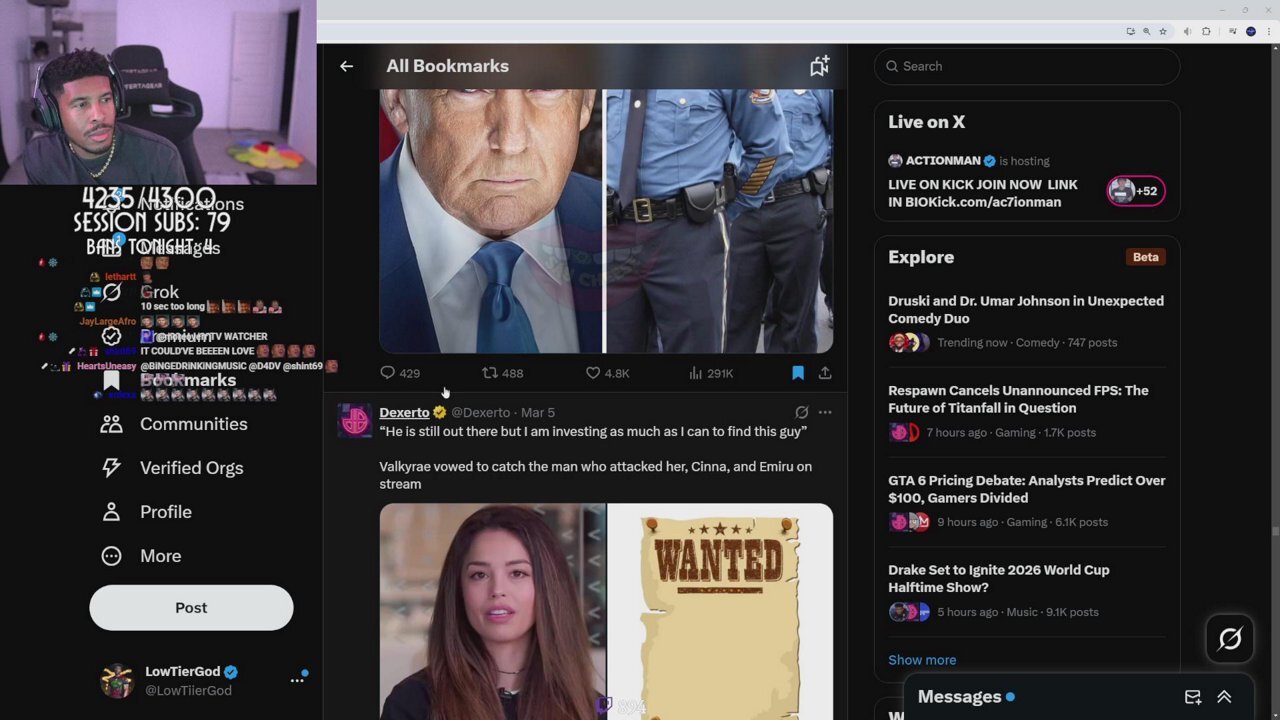This screenshot has width=1280, height=720.
Task: Focus the Search input field
Action: (1027, 66)
